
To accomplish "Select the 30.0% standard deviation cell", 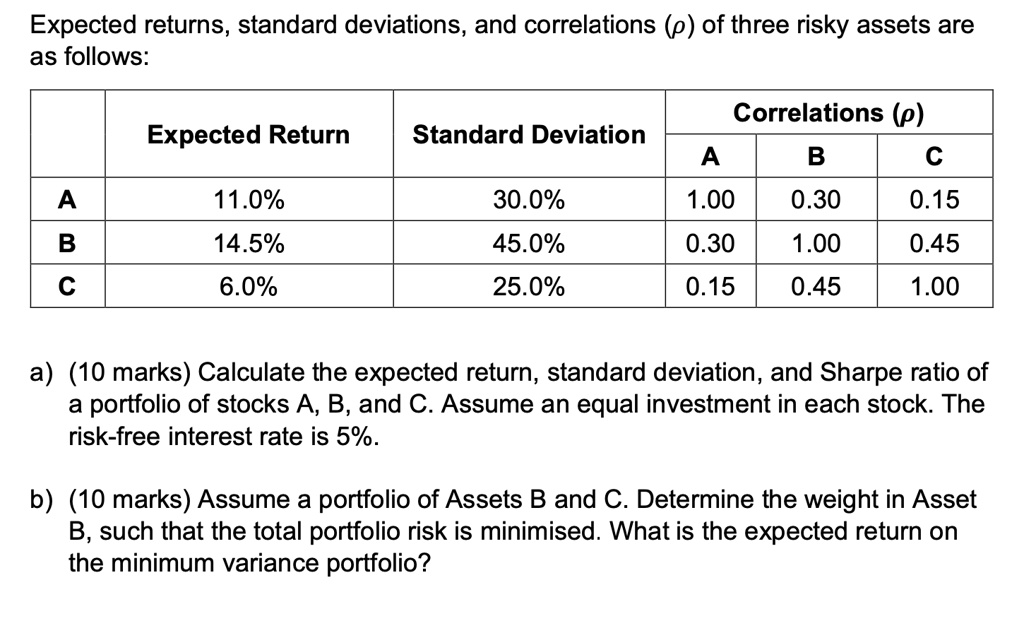I will [529, 200].
